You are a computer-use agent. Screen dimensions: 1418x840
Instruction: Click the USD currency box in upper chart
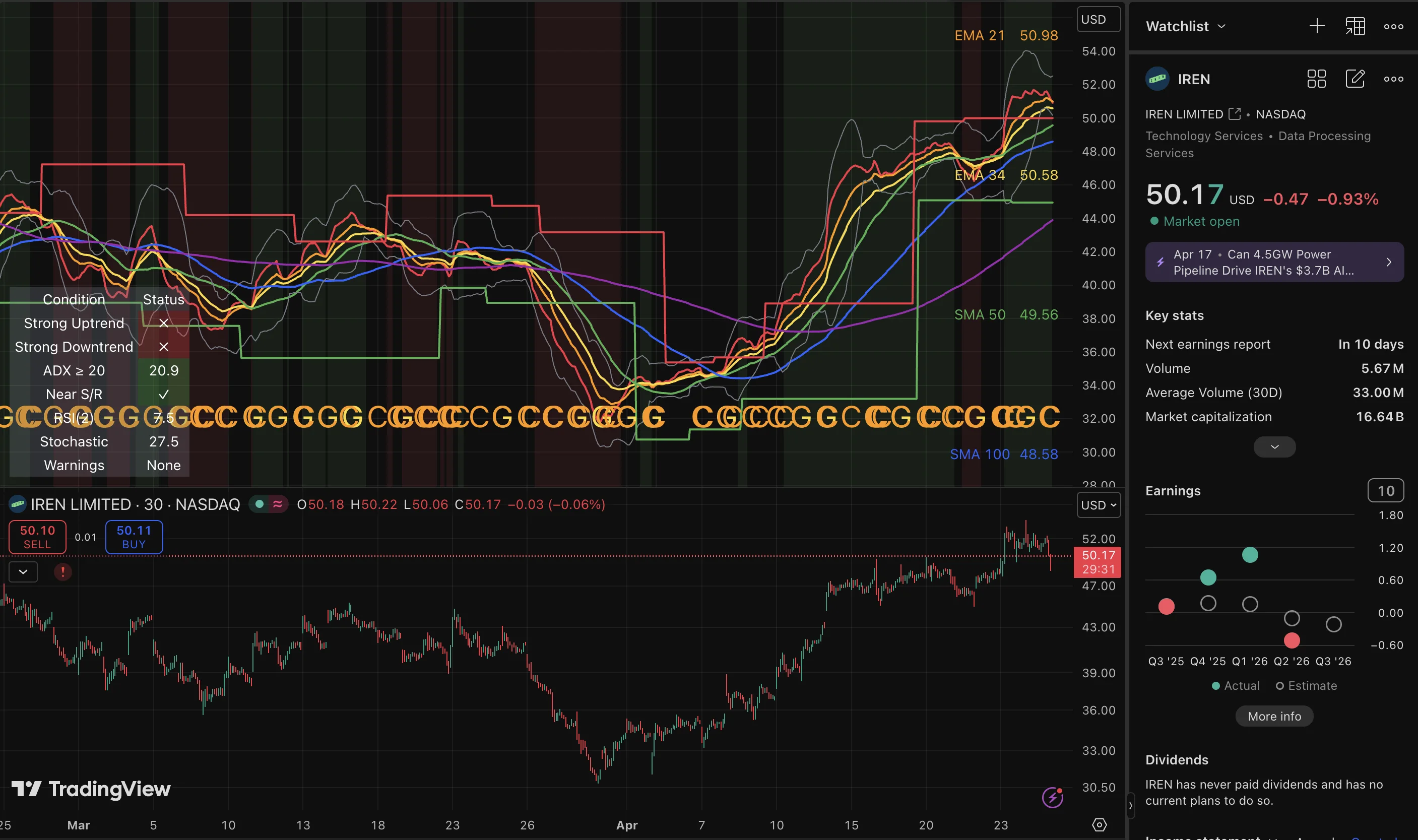point(1098,19)
